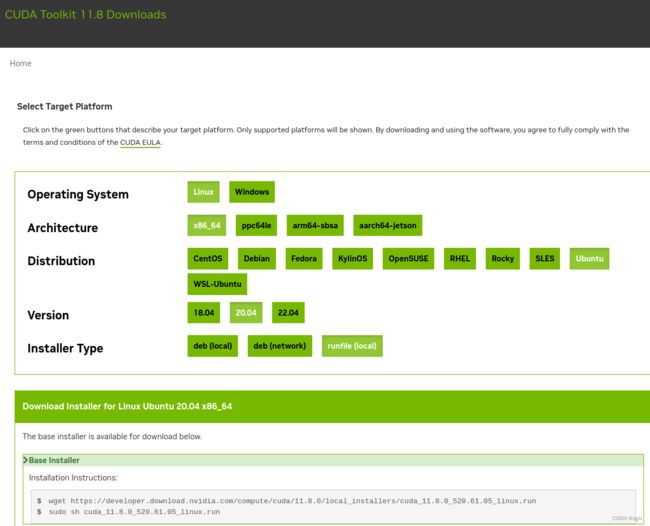Choose ppc64le architecture
650x526 pixels.
(x=256, y=225)
